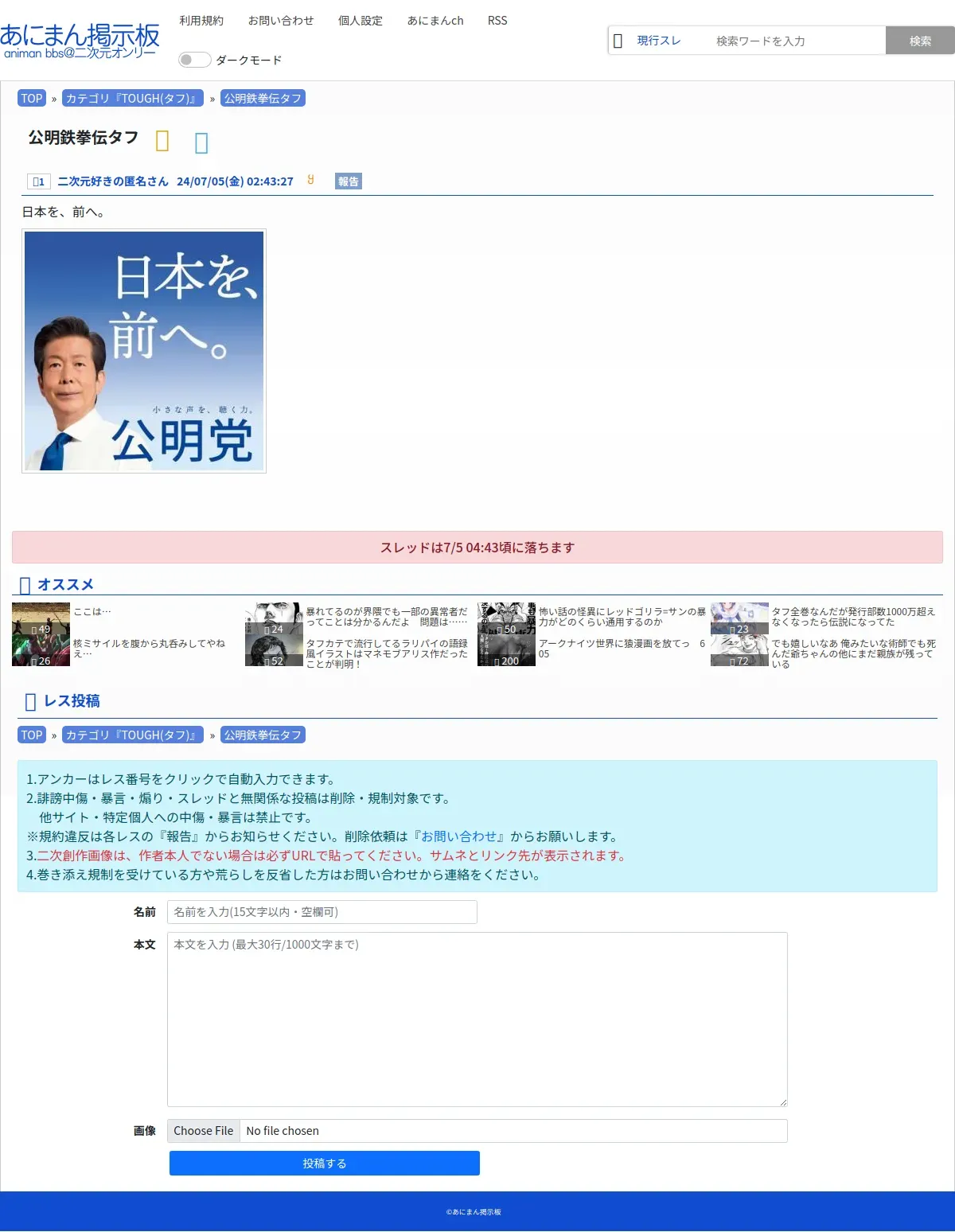Open lower カテゴリ『TOUGH(タフ)』 breadcrumb
The width and height of the screenshot is (955, 1232).
[x=133, y=735]
